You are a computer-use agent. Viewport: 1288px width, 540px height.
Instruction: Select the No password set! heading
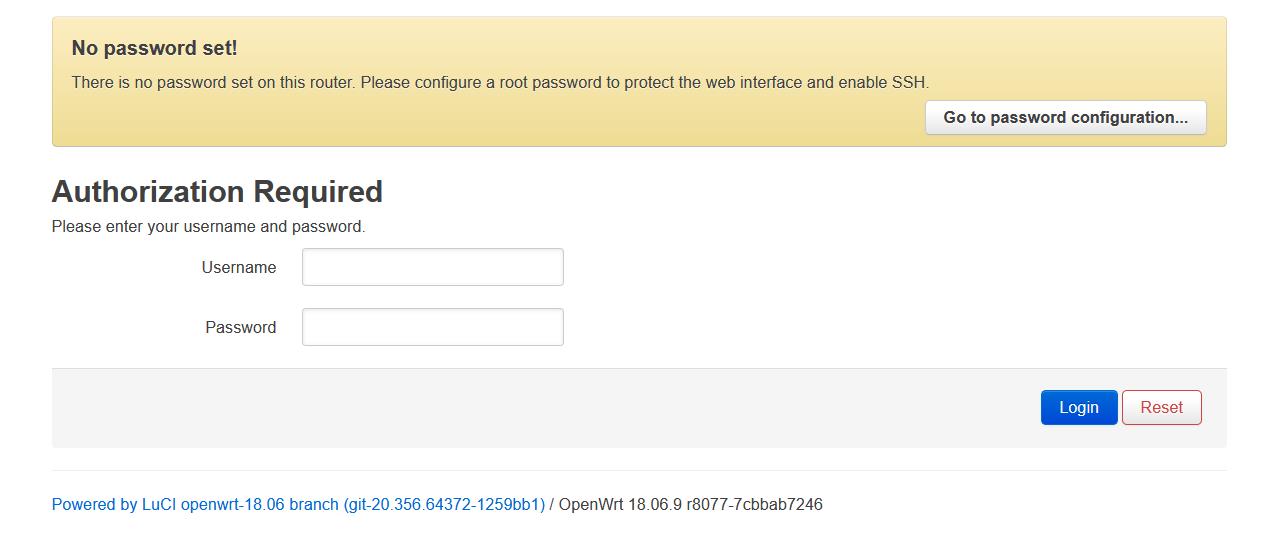point(154,48)
